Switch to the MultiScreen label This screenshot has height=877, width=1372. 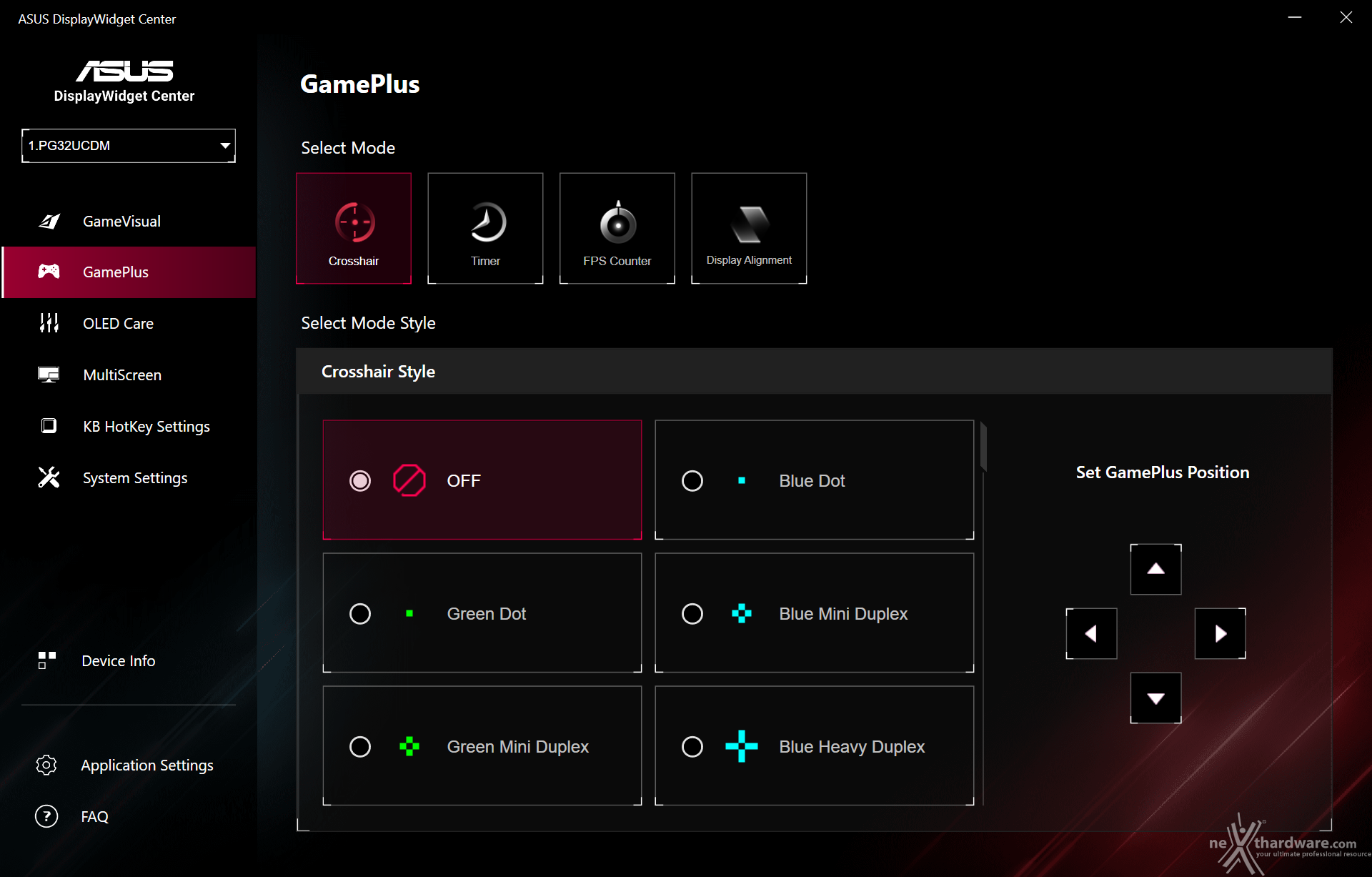pos(122,375)
